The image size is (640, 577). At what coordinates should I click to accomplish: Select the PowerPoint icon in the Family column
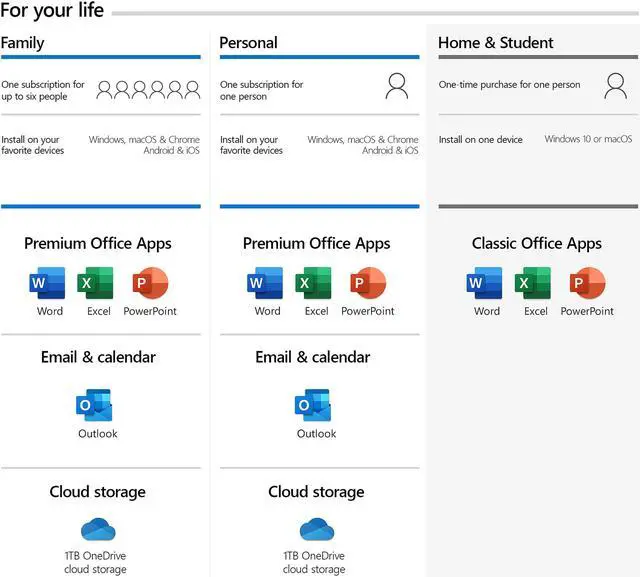click(x=150, y=284)
